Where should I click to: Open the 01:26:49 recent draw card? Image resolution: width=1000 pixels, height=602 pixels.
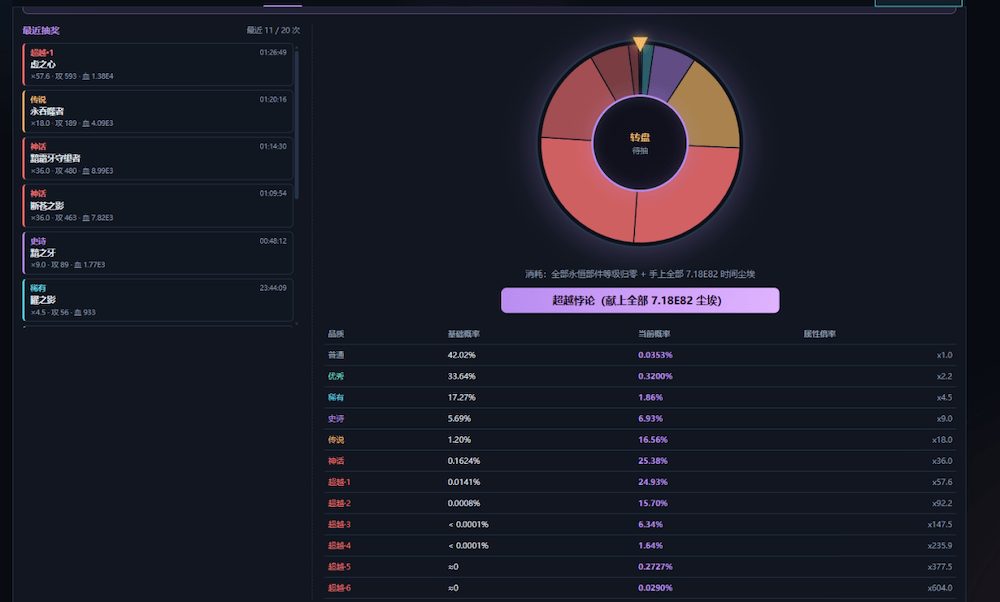point(158,64)
